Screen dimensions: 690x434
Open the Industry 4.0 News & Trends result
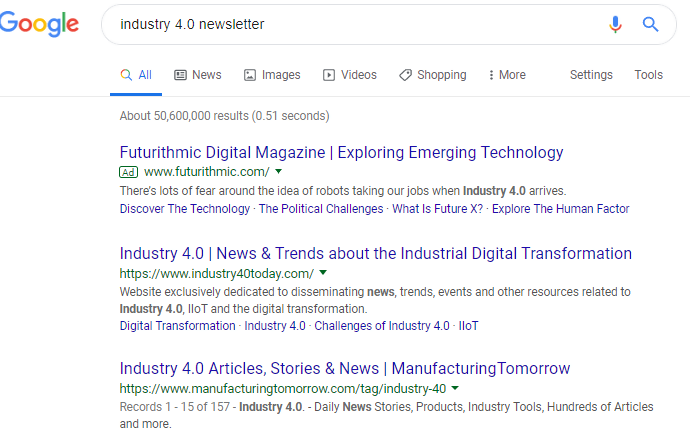click(375, 254)
